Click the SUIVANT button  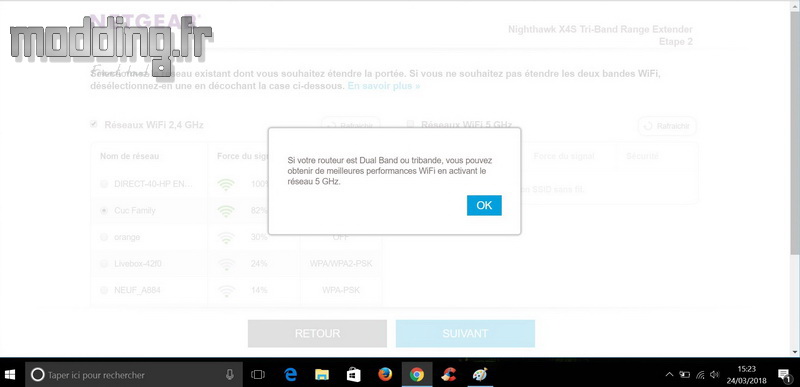(x=465, y=333)
